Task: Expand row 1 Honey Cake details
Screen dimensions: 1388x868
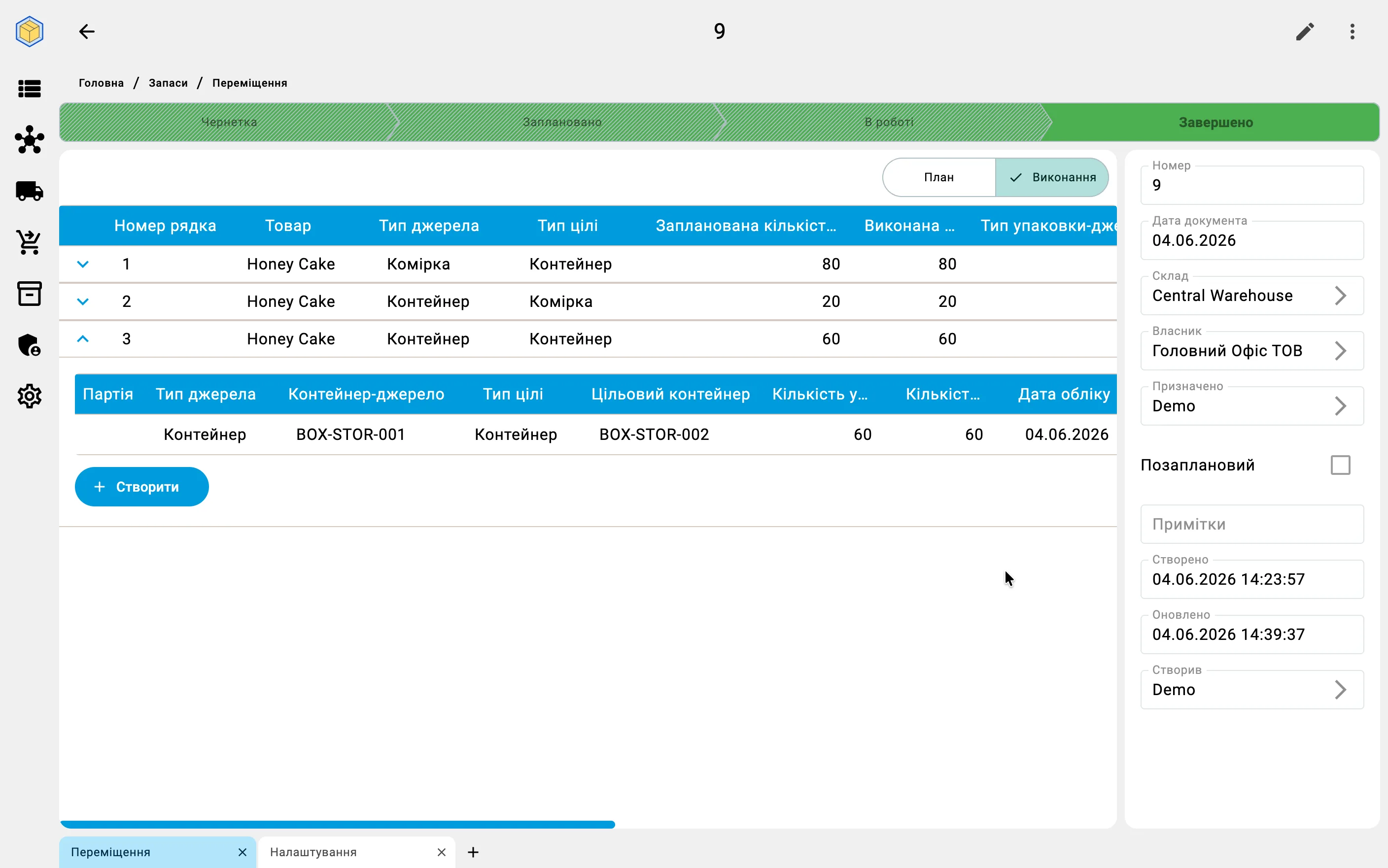Action: (83, 264)
